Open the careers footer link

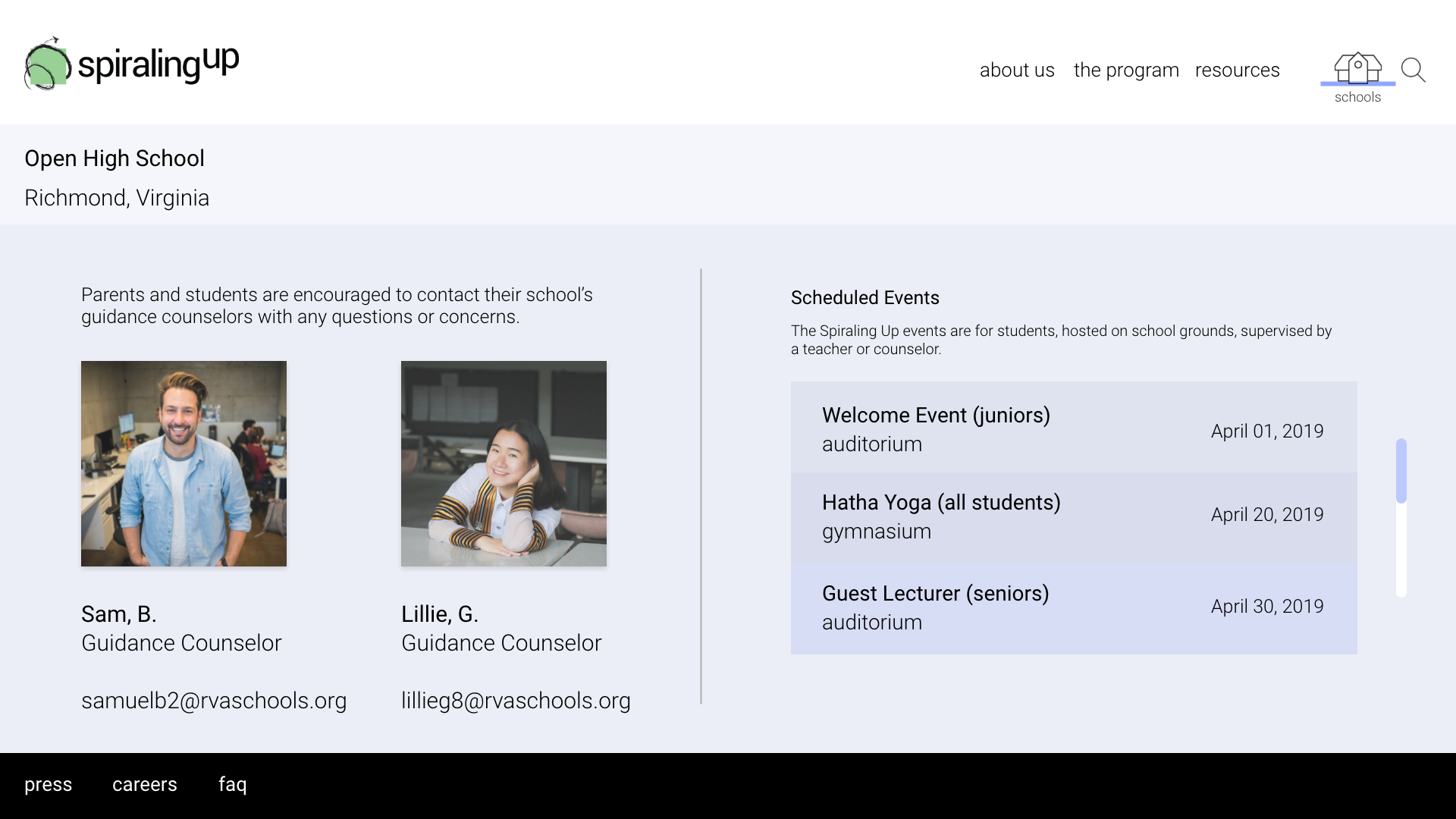click(x=145, y=784)
